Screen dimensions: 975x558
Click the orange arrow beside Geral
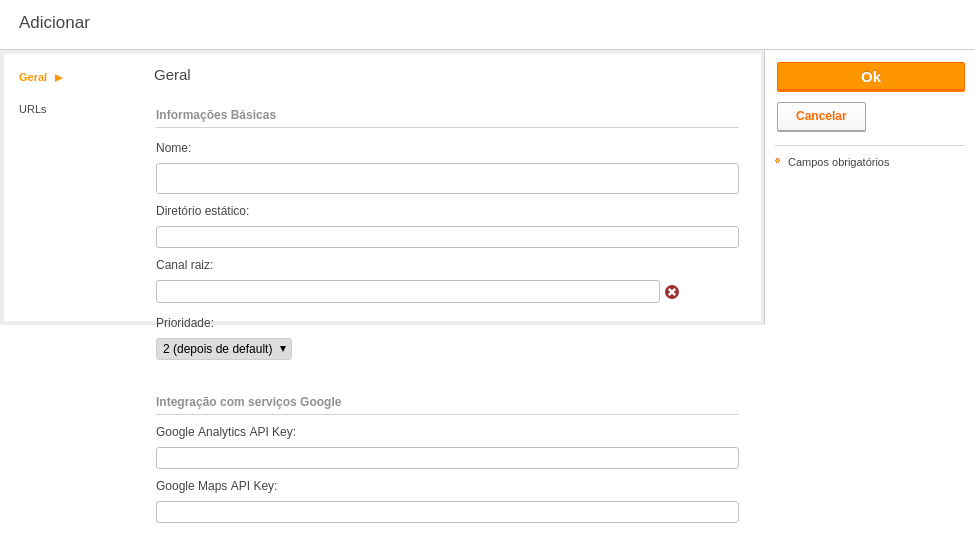pyautogui.click(x=58, y=78)
